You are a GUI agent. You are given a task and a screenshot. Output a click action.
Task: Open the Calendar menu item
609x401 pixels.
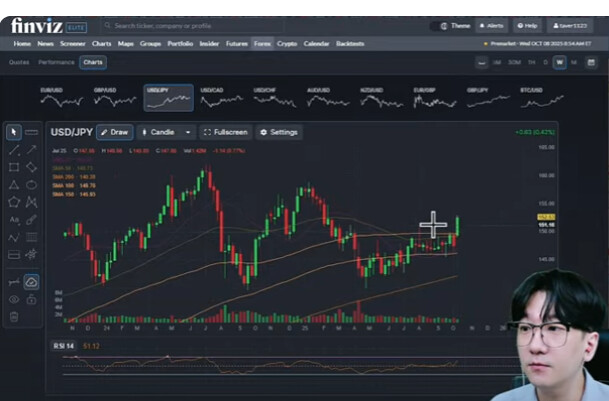[x=316, y=44]
